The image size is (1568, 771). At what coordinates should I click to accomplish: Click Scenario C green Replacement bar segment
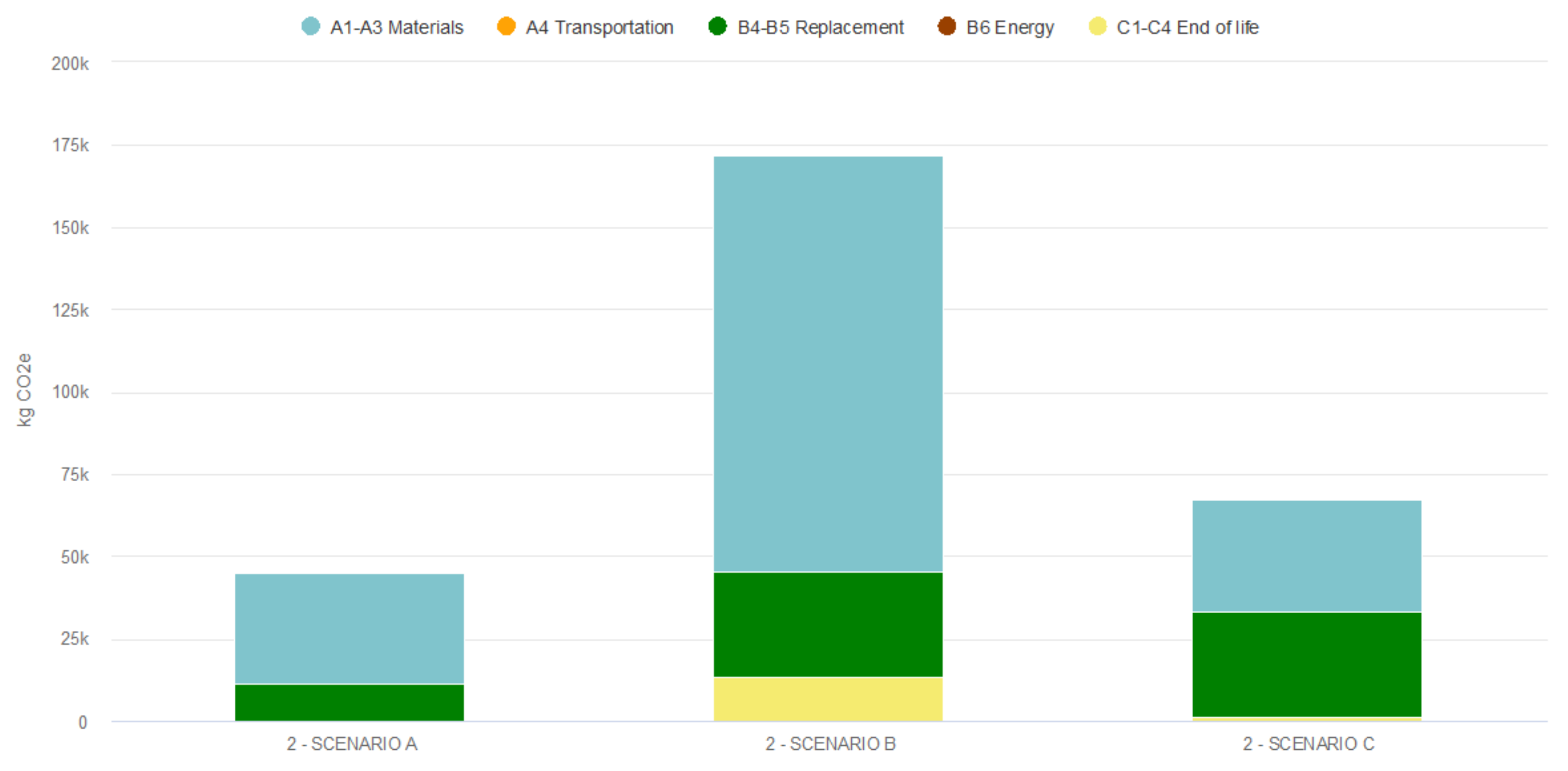click(1306, 664)
